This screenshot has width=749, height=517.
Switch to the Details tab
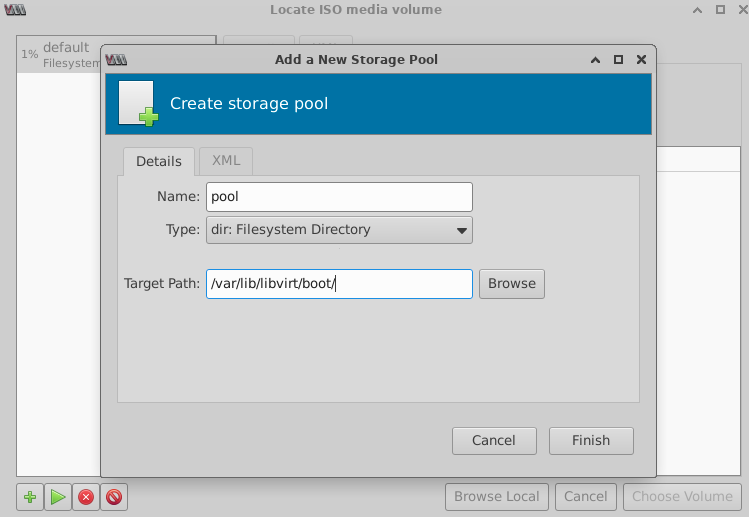[159, 162]
